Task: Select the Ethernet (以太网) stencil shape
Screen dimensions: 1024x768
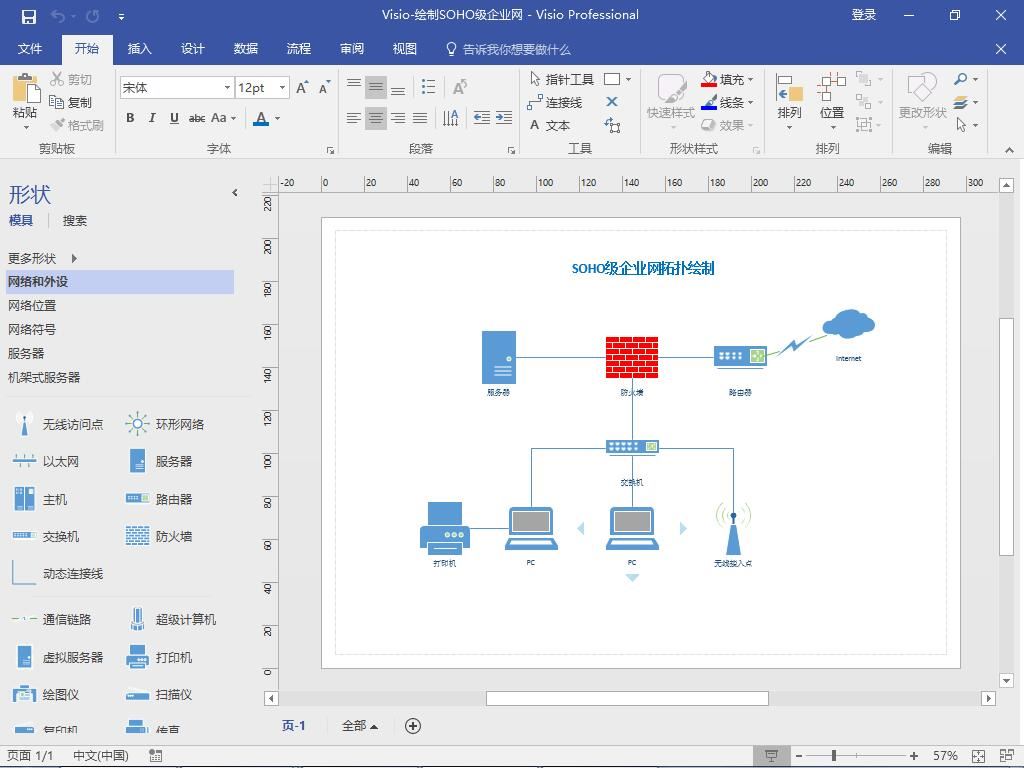Action: tap(46, 462)
